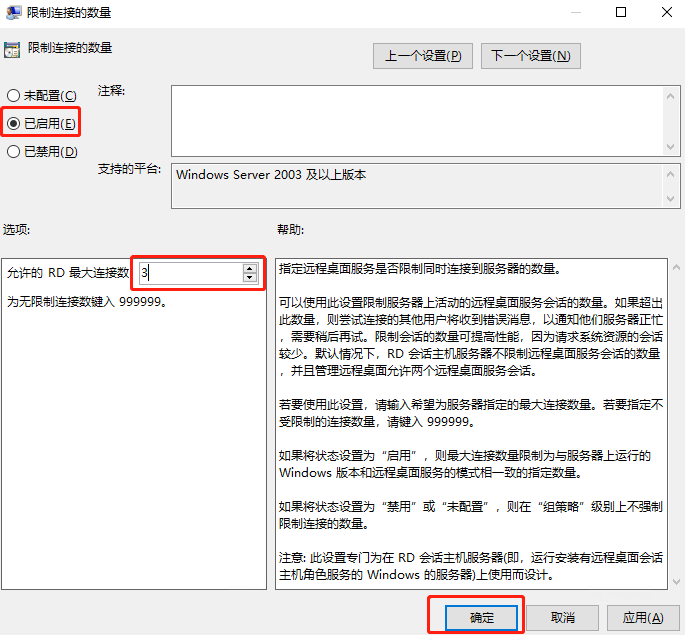The width and height of the screenshot is (685, 635).
Task: Click the RD 最大连接数 number field
Action: (188, 272)
